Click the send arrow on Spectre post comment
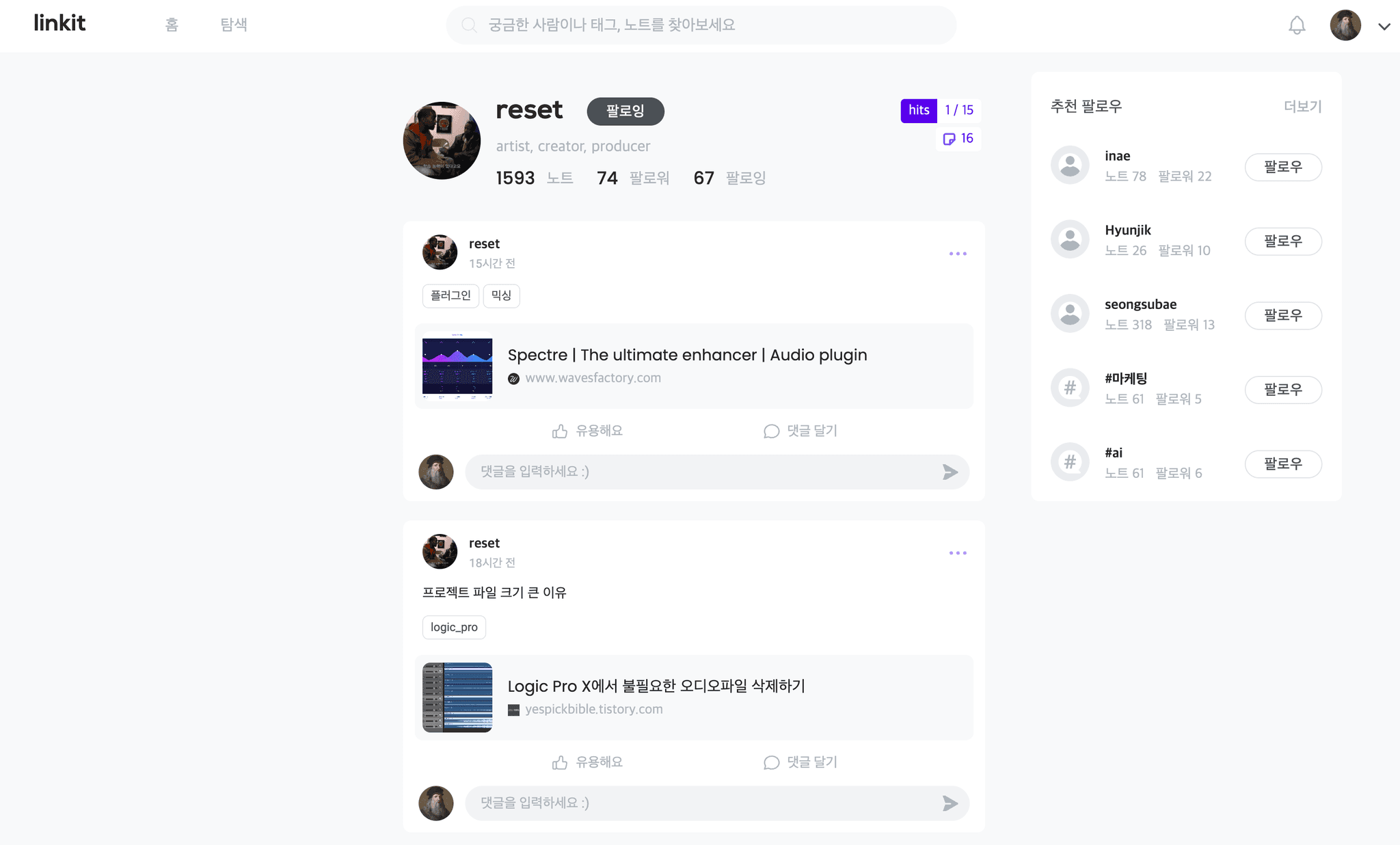The width and height of the screenshot is (1400, 845). point(950,472)
